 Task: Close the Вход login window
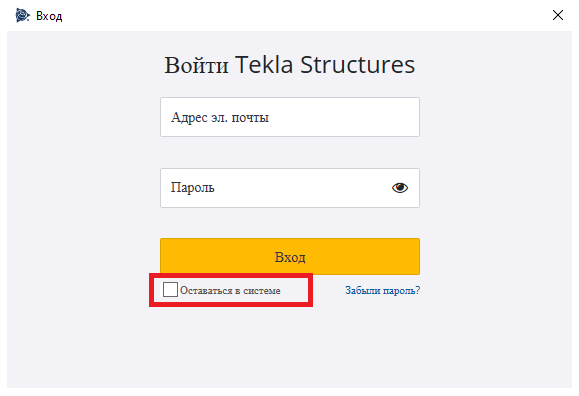point(558,15)
